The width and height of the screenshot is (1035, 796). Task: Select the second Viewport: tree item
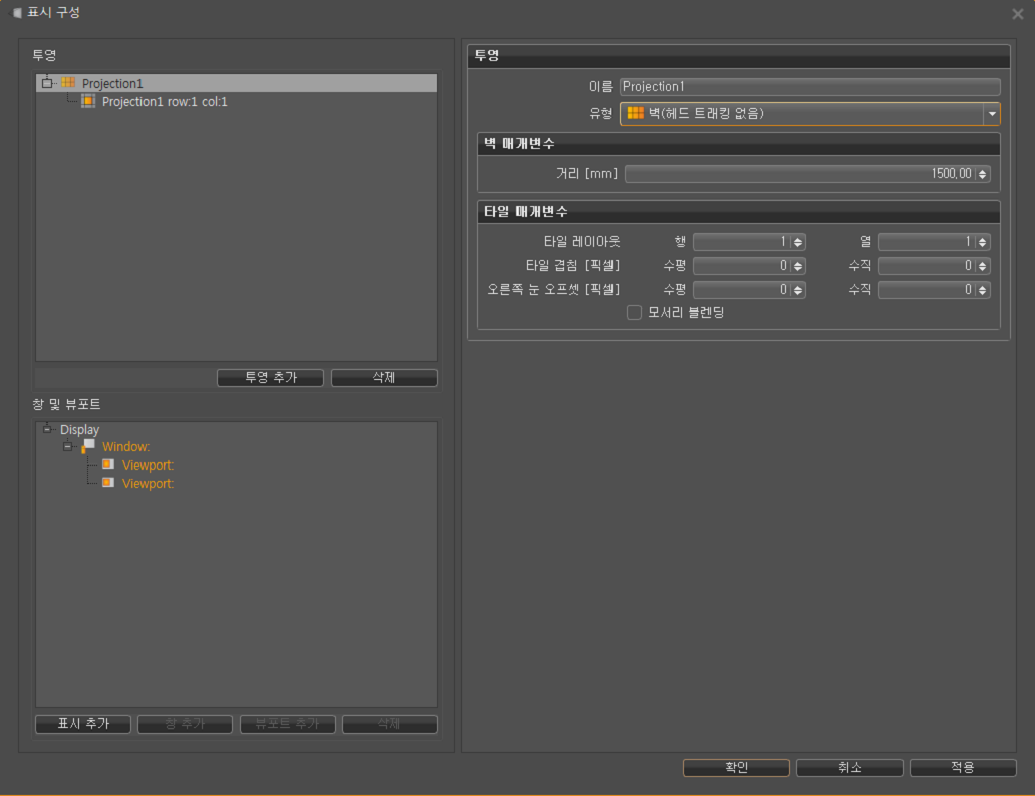(148, 484)
